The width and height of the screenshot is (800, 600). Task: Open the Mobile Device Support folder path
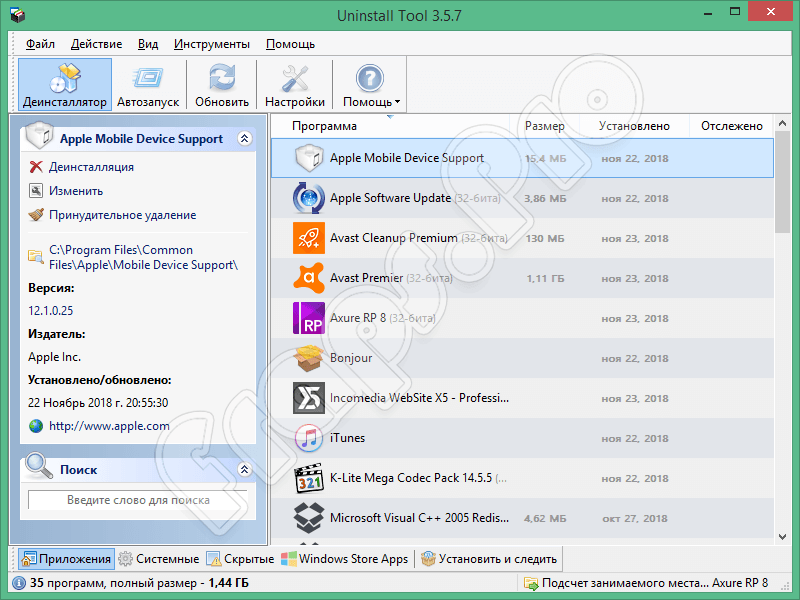tap(143, 257)
